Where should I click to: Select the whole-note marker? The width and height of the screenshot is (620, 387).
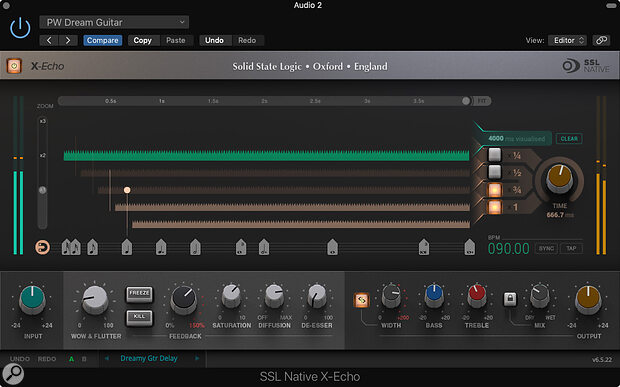click(x=333, y=247)
